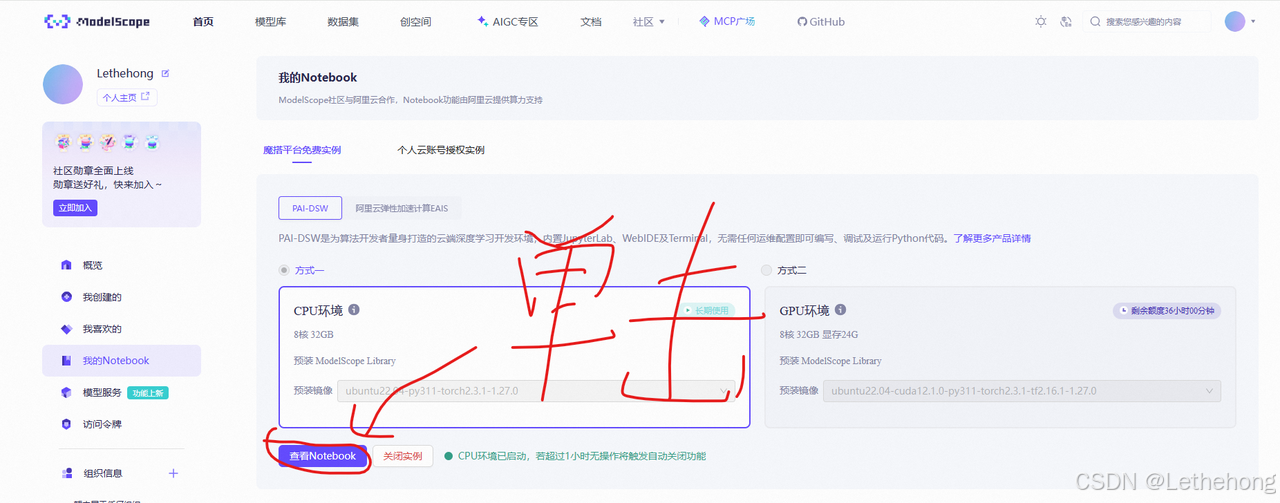Expand the user account dropdown arrow
Viewport: 1280px width, 503px height.
(1253, 21)
